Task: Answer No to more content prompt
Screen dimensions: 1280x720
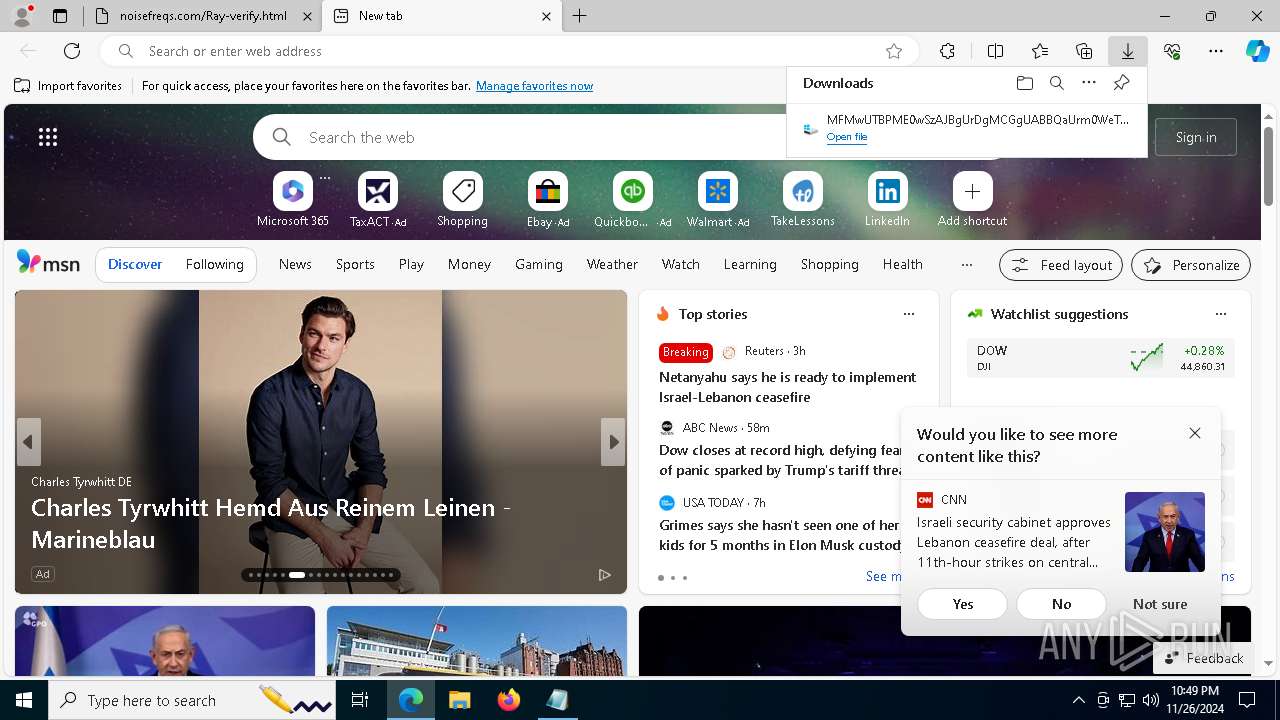Action: (x=1061, y=604)
